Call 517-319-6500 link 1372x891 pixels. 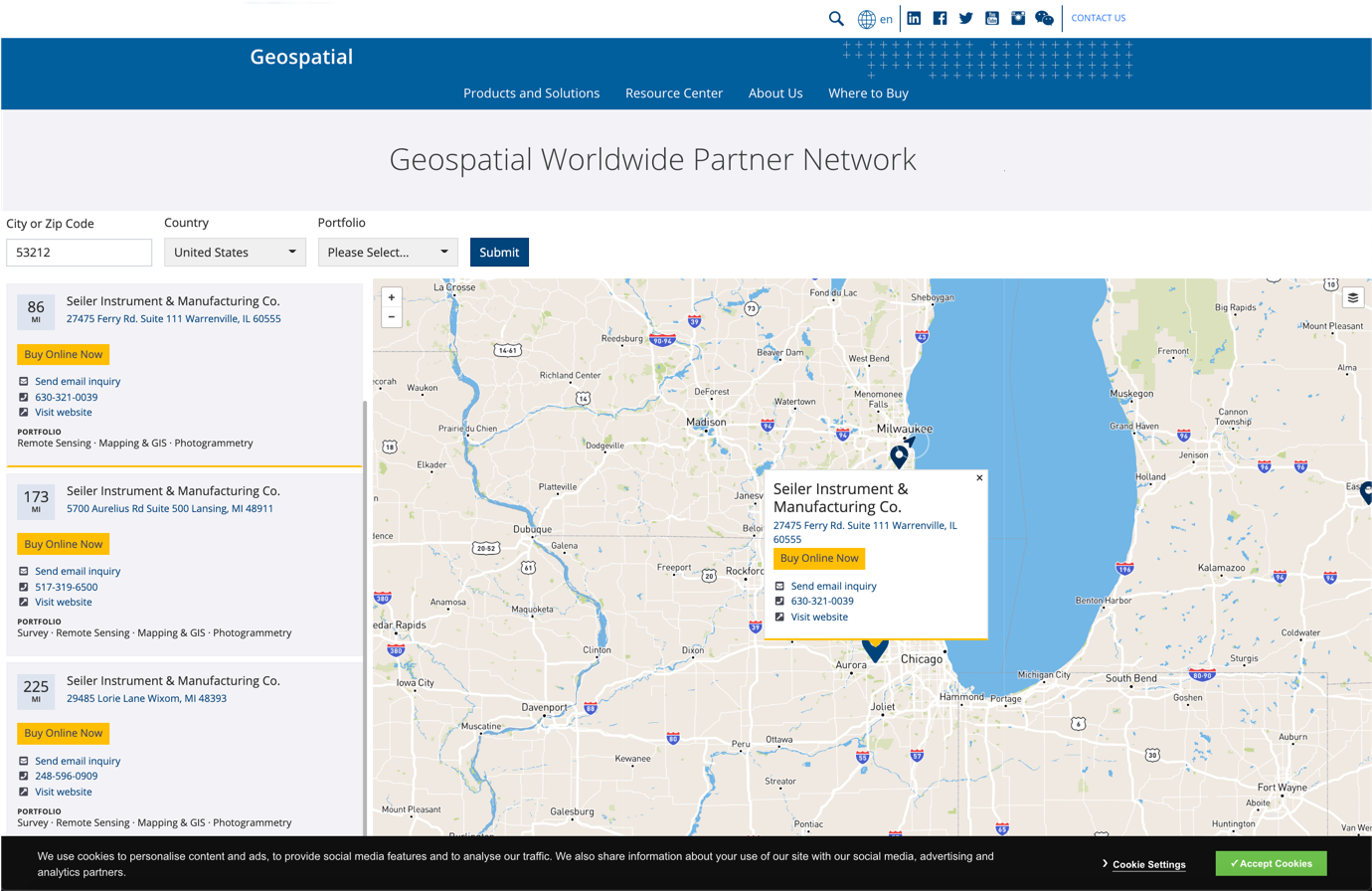(x=66, y=587)
